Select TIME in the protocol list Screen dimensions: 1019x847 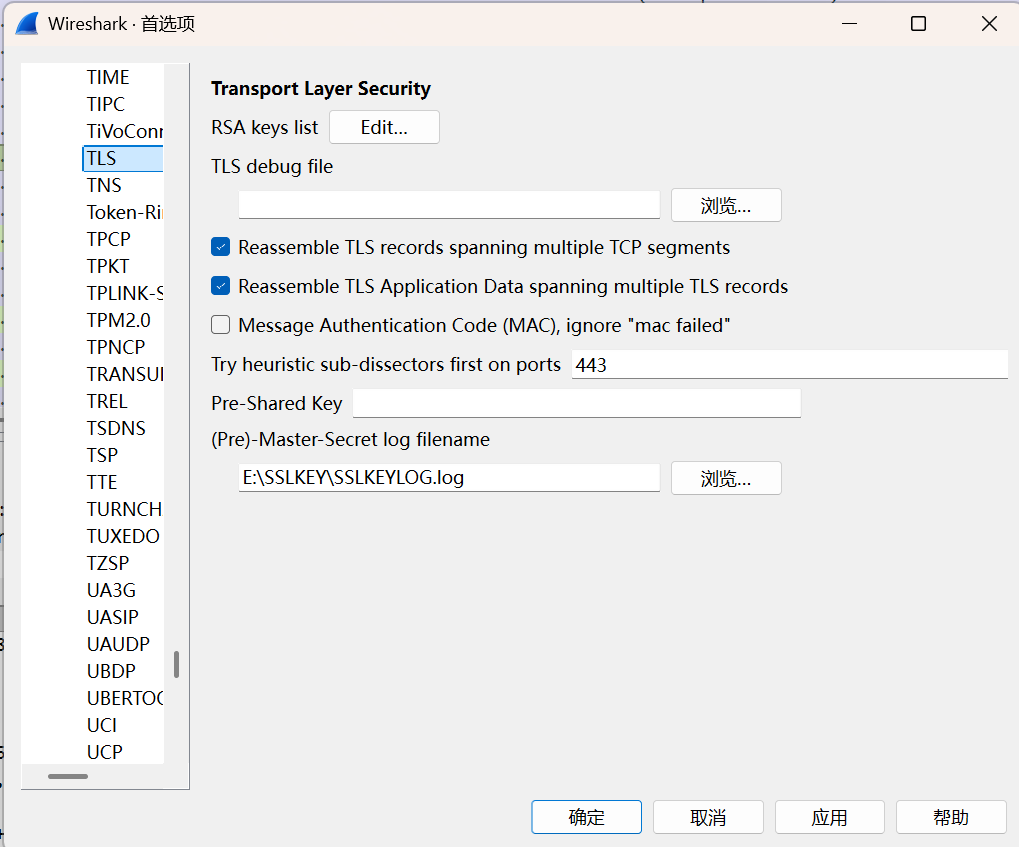tap(108, 77)
